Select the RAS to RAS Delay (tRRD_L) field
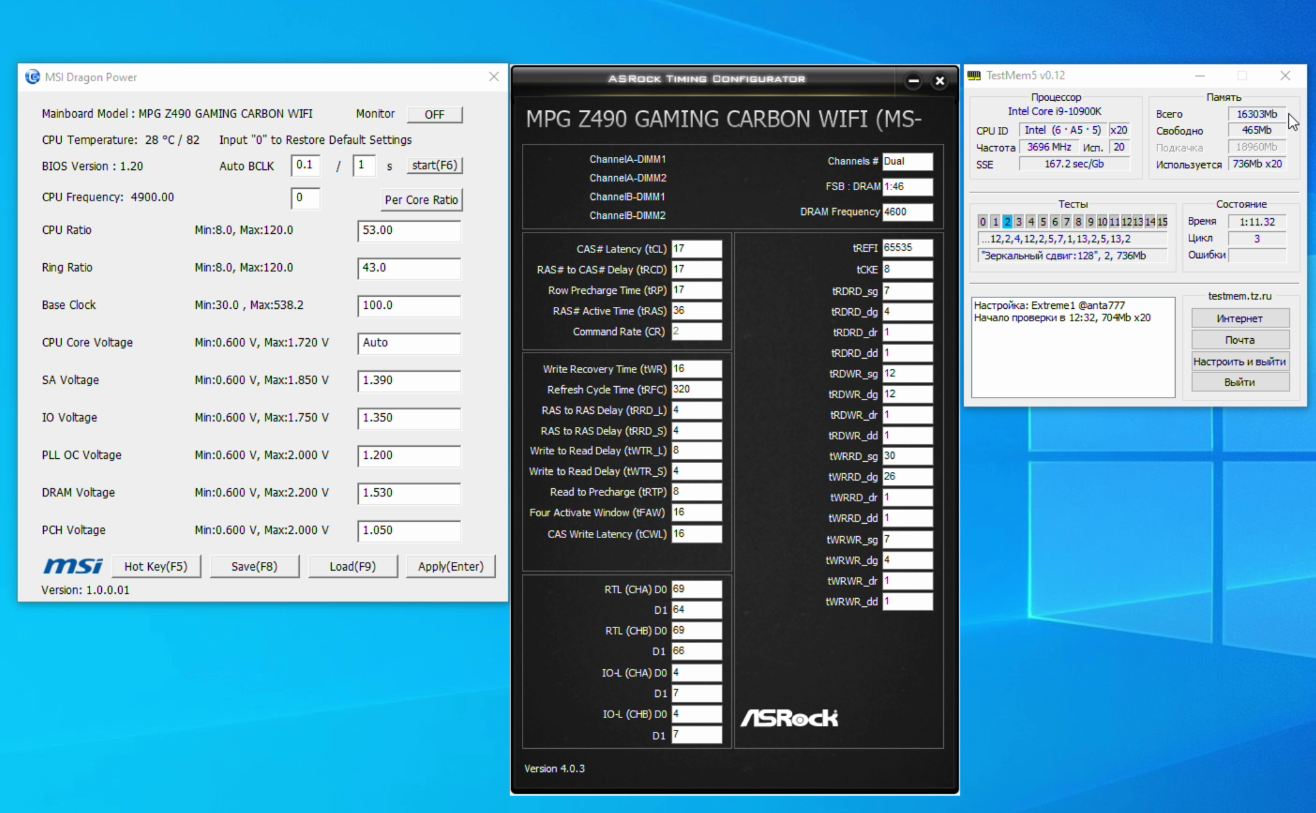This screenshot has height=813, width=1316. coord(696,410)
